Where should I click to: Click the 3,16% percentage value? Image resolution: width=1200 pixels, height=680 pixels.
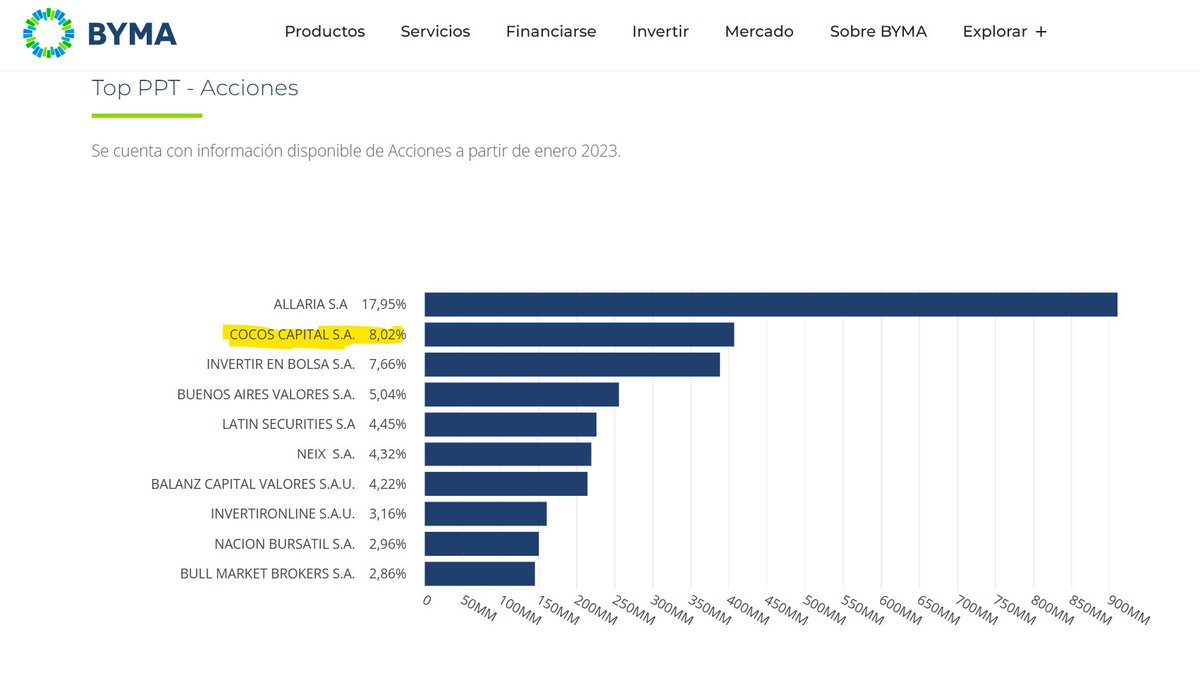pos(388,514)
